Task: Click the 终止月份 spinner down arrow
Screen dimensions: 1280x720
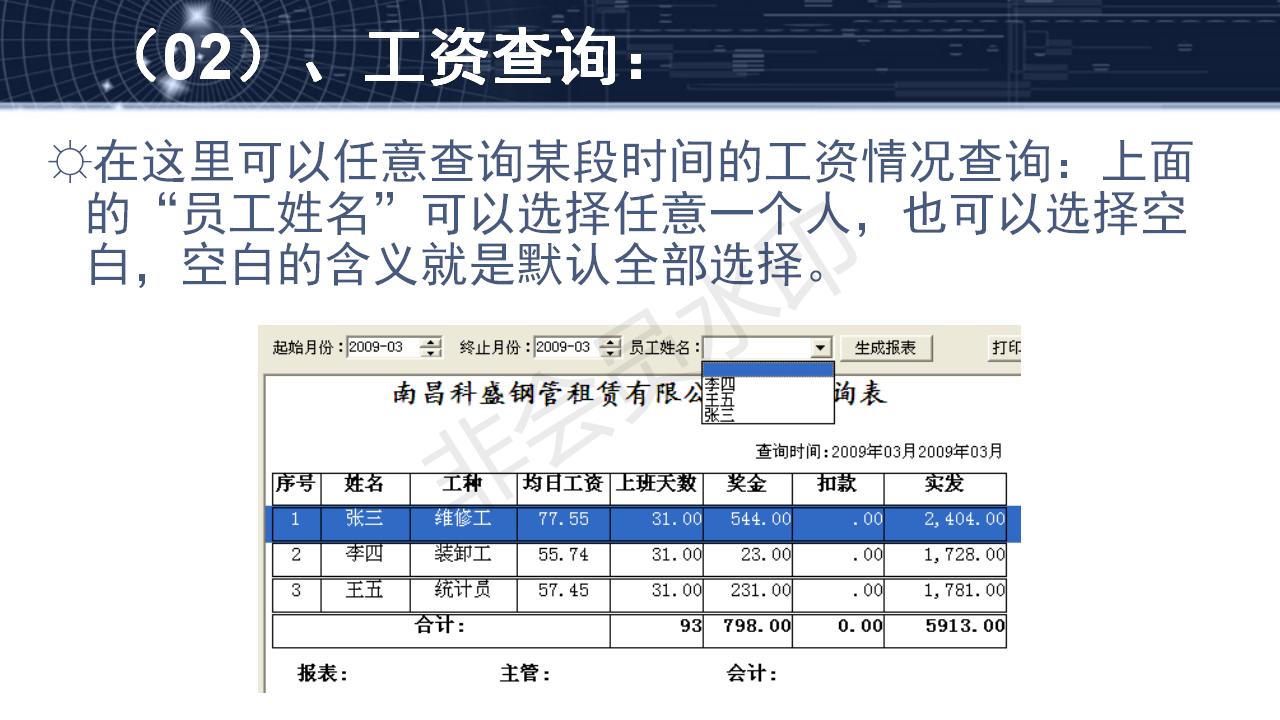Action: (610, 352)
